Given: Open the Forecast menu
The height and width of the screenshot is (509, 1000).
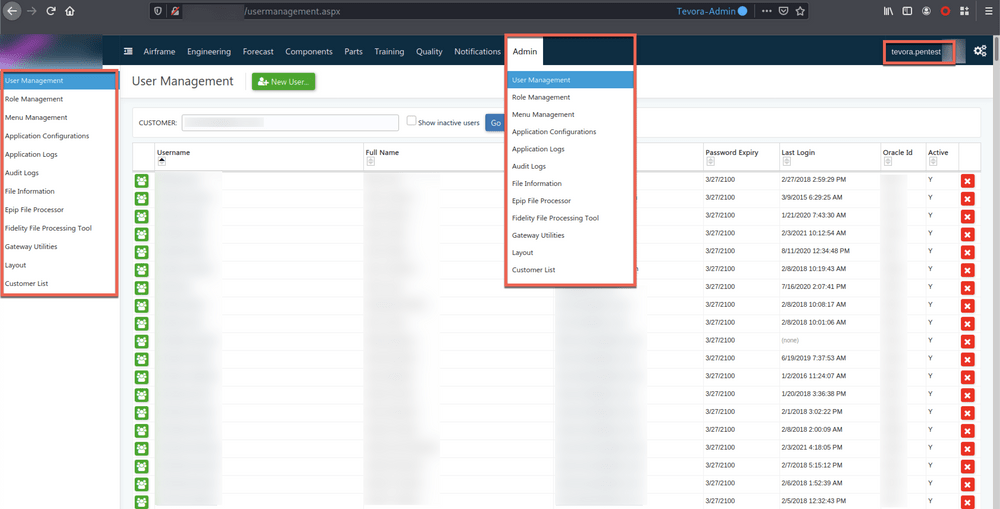Looking at the screenshot, I should 258,52.
